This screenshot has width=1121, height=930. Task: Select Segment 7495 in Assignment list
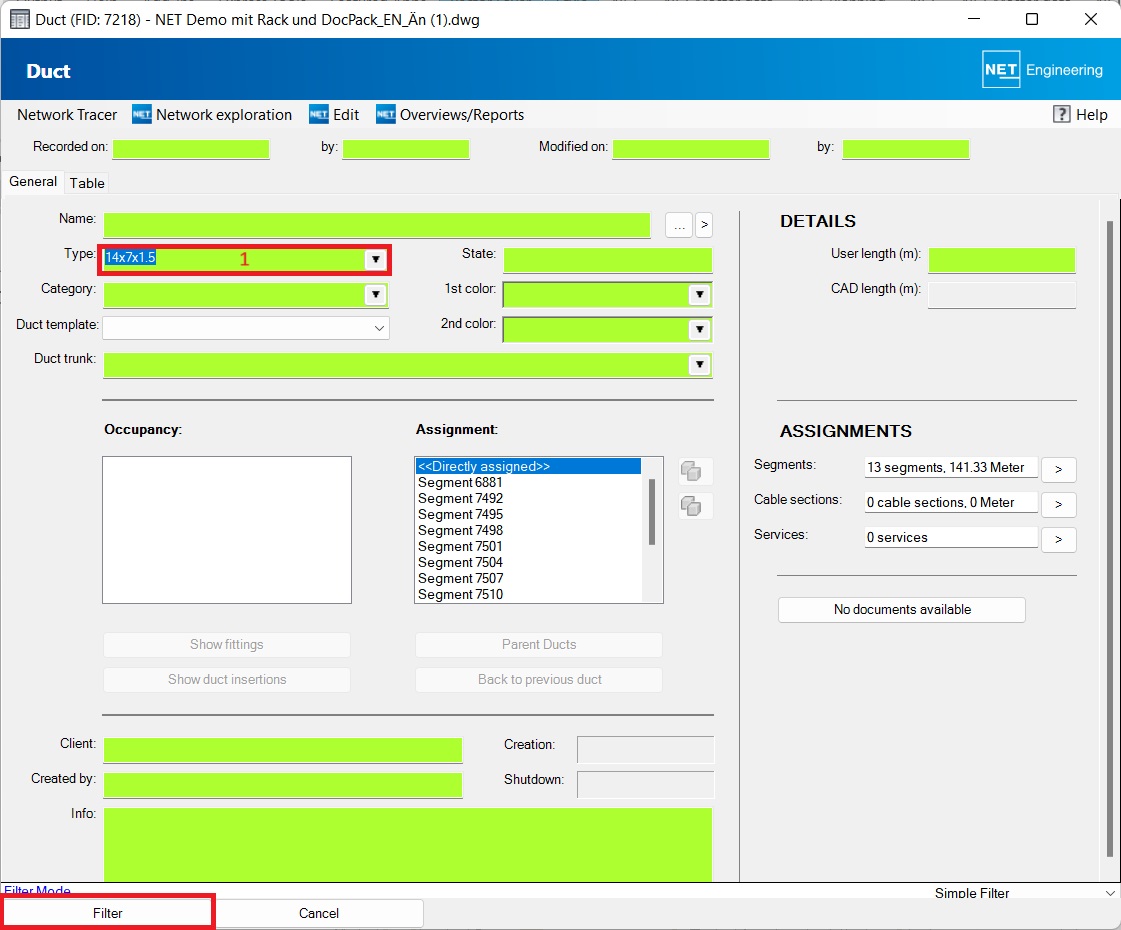click(x=461, y=514)
